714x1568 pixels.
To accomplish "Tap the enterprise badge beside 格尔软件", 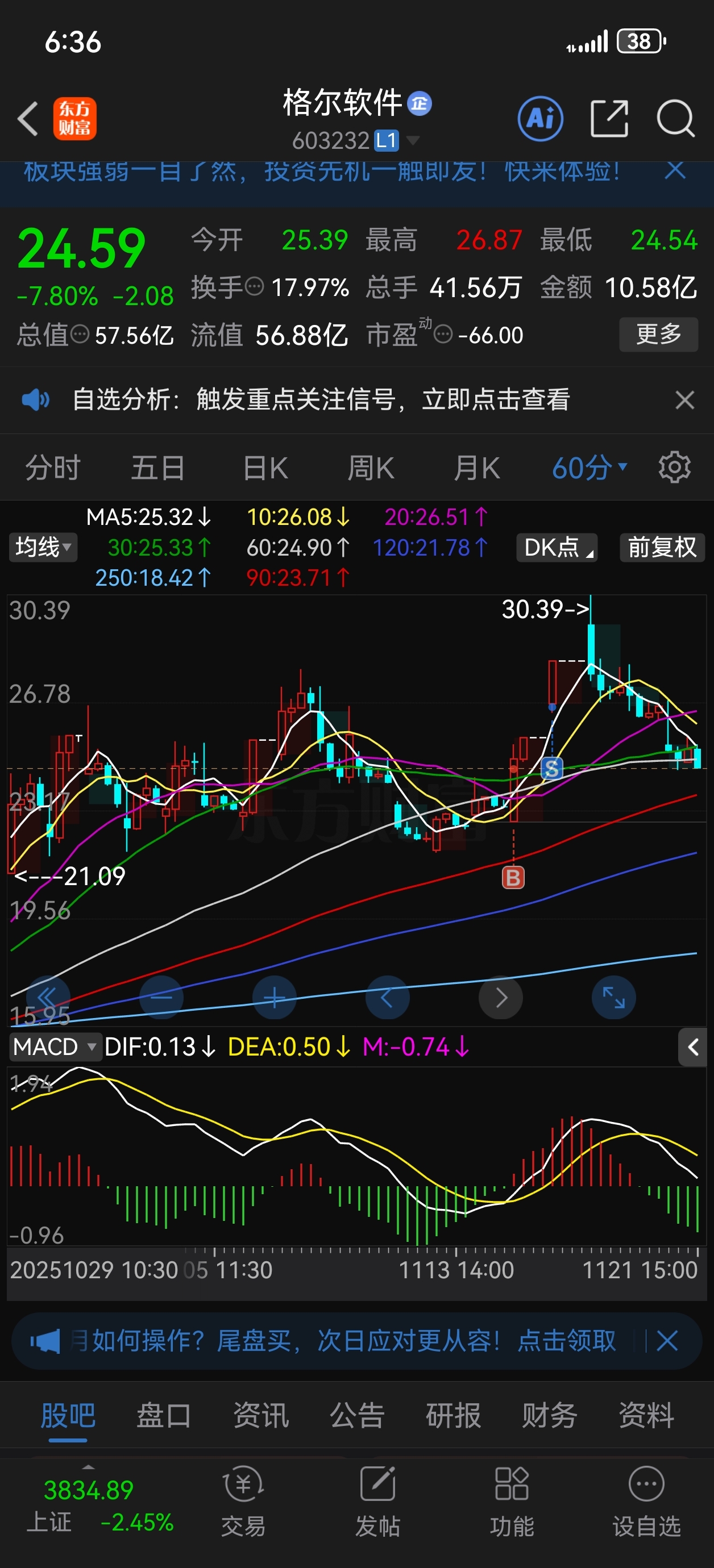I will [x=419, y=103].
